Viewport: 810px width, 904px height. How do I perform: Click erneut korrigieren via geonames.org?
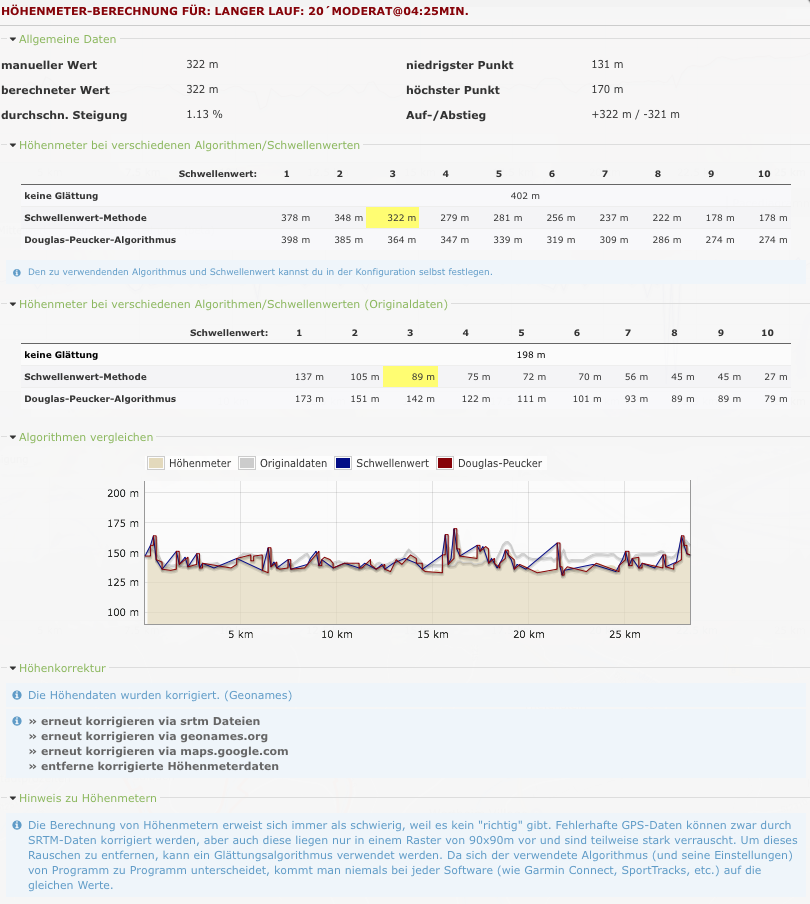click(x=147, y=736)
